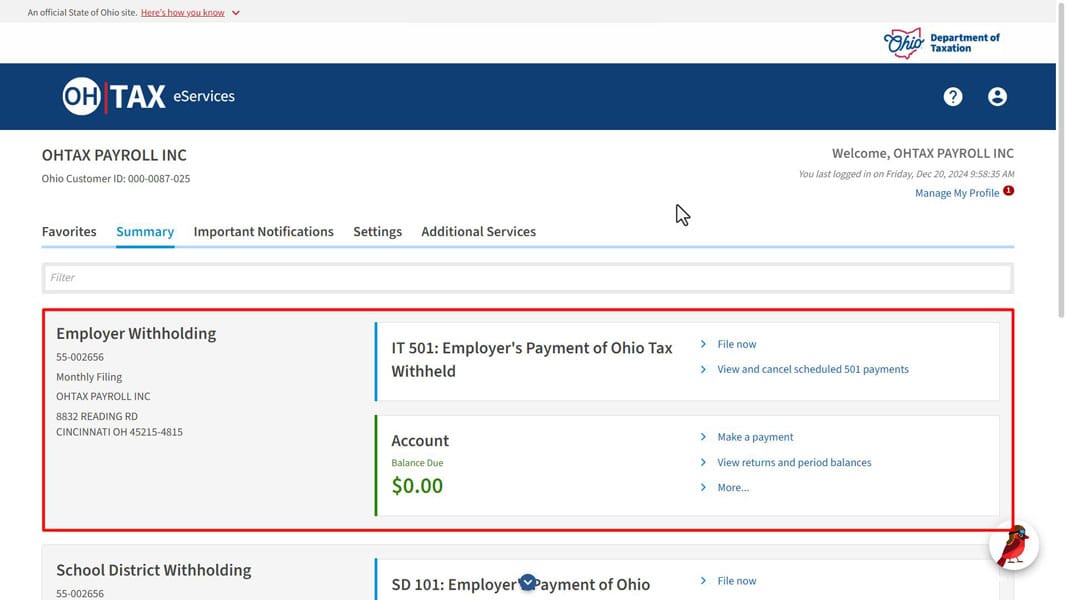Click the Ohio Department of Taxation logo

point(942,43)
